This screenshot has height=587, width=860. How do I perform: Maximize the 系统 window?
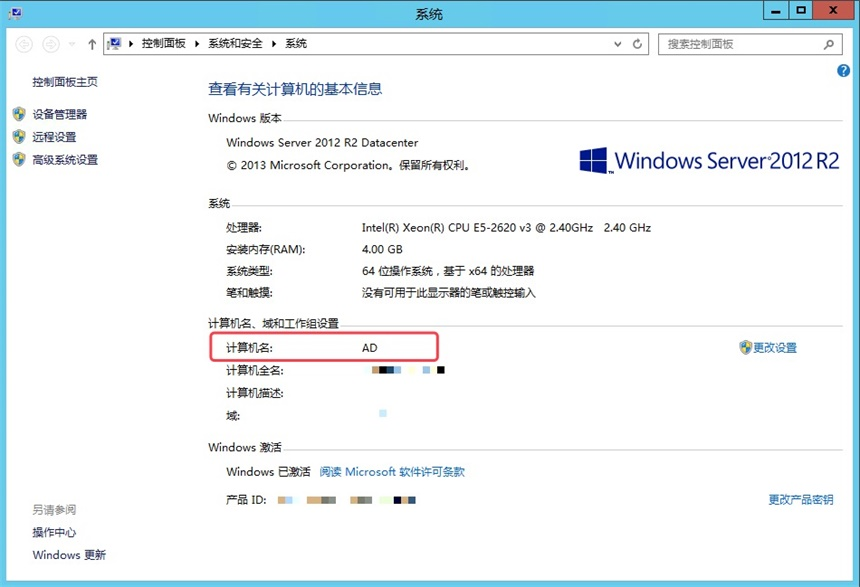pos(801,11)
